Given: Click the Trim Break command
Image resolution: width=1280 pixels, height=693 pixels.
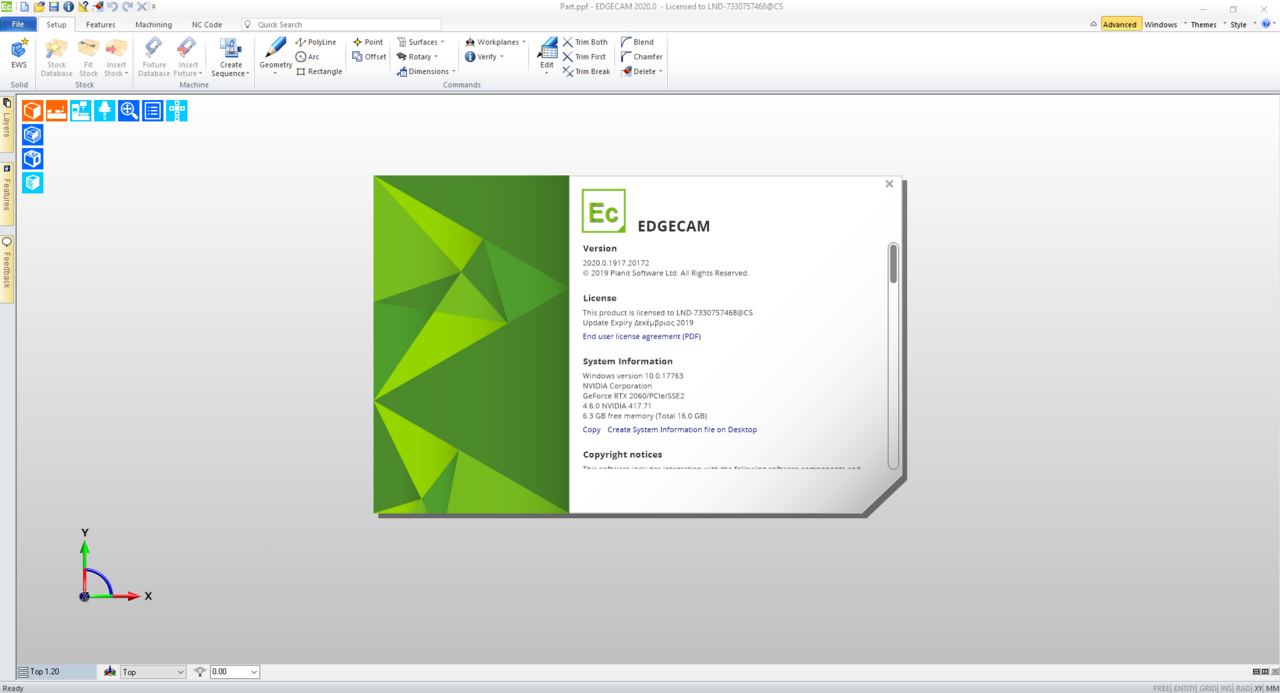Looking at the screenshot, I should (586, 71).
